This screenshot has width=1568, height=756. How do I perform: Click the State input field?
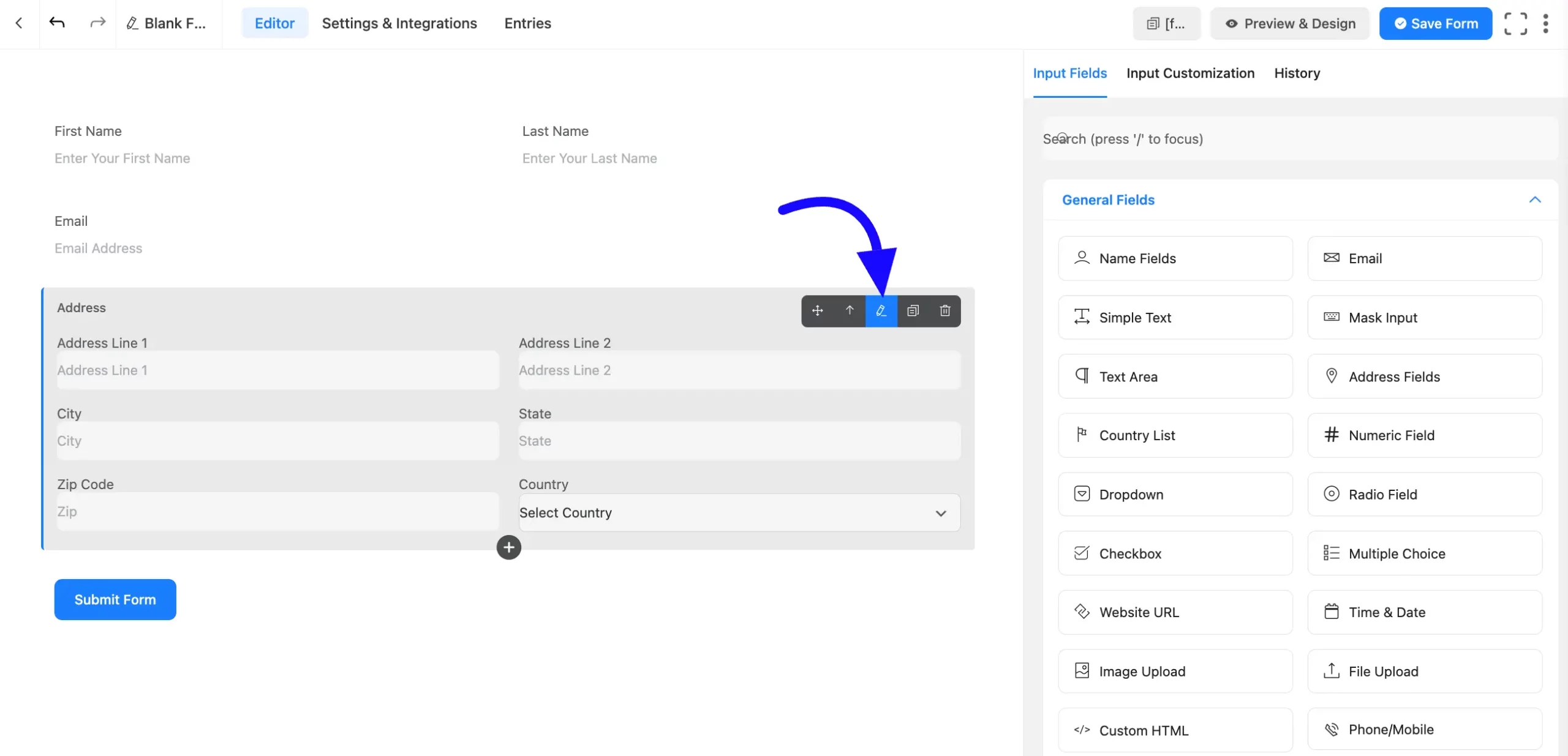coord(739,441)
